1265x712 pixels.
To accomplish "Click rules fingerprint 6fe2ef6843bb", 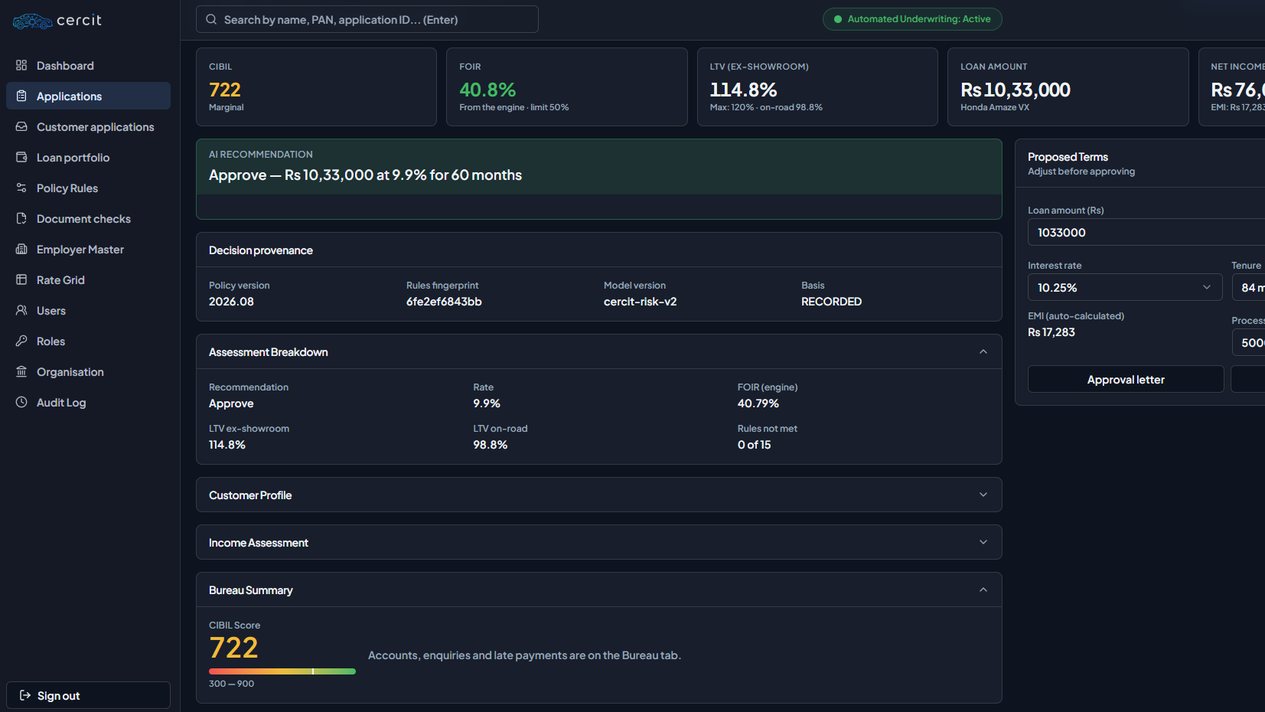I will point(444,301).
